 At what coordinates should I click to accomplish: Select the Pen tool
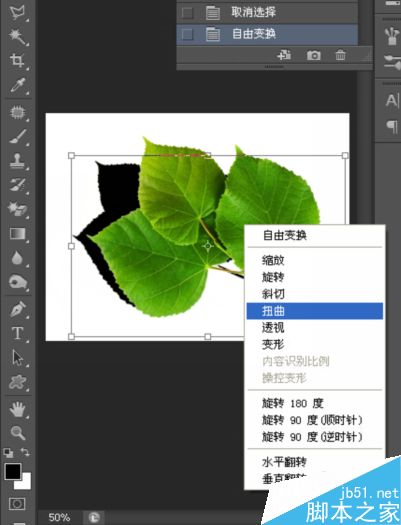(17, 309)
